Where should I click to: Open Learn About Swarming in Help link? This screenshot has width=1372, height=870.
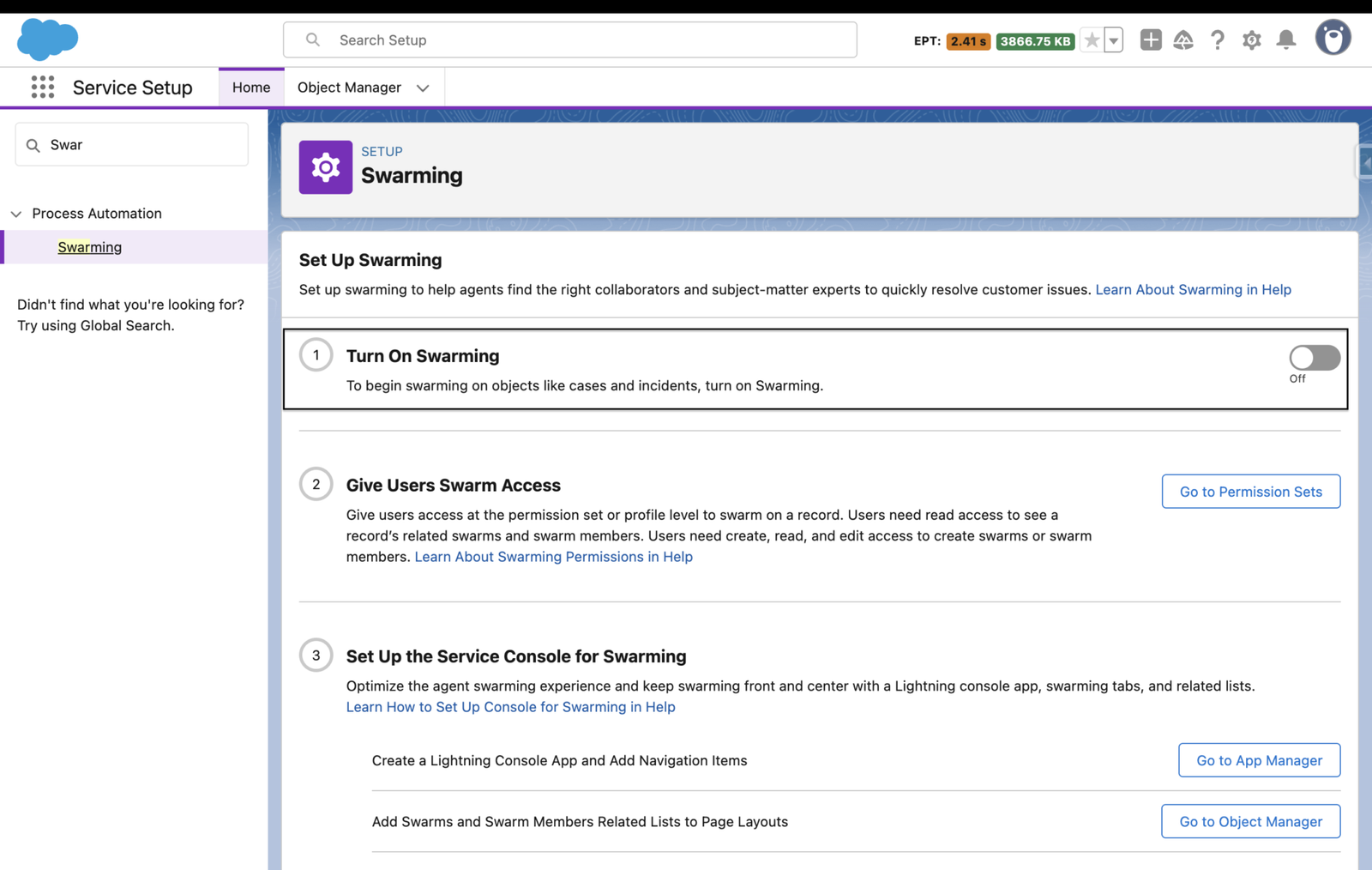click(1193, 289)
